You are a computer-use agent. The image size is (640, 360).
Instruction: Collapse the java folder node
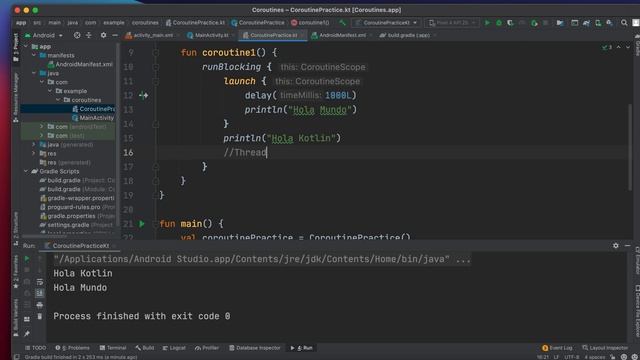click(34, 73)
